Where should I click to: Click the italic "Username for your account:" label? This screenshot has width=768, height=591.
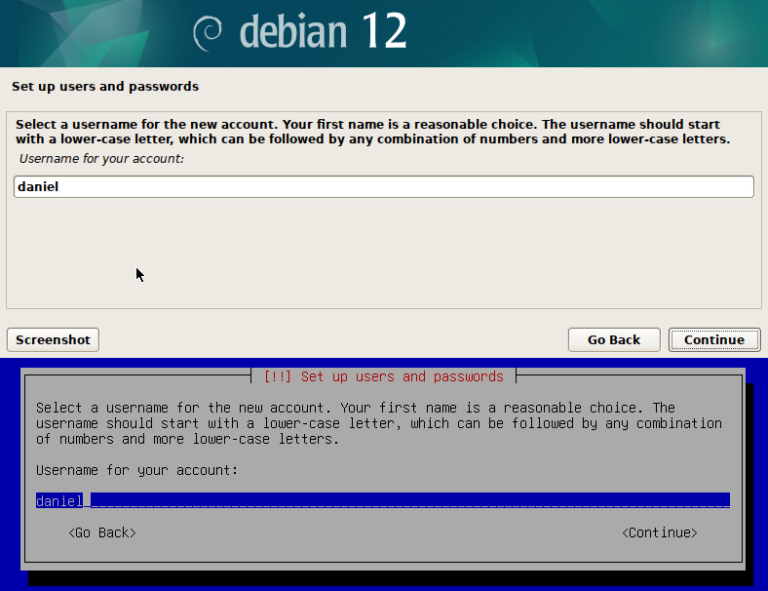[101, 159]
